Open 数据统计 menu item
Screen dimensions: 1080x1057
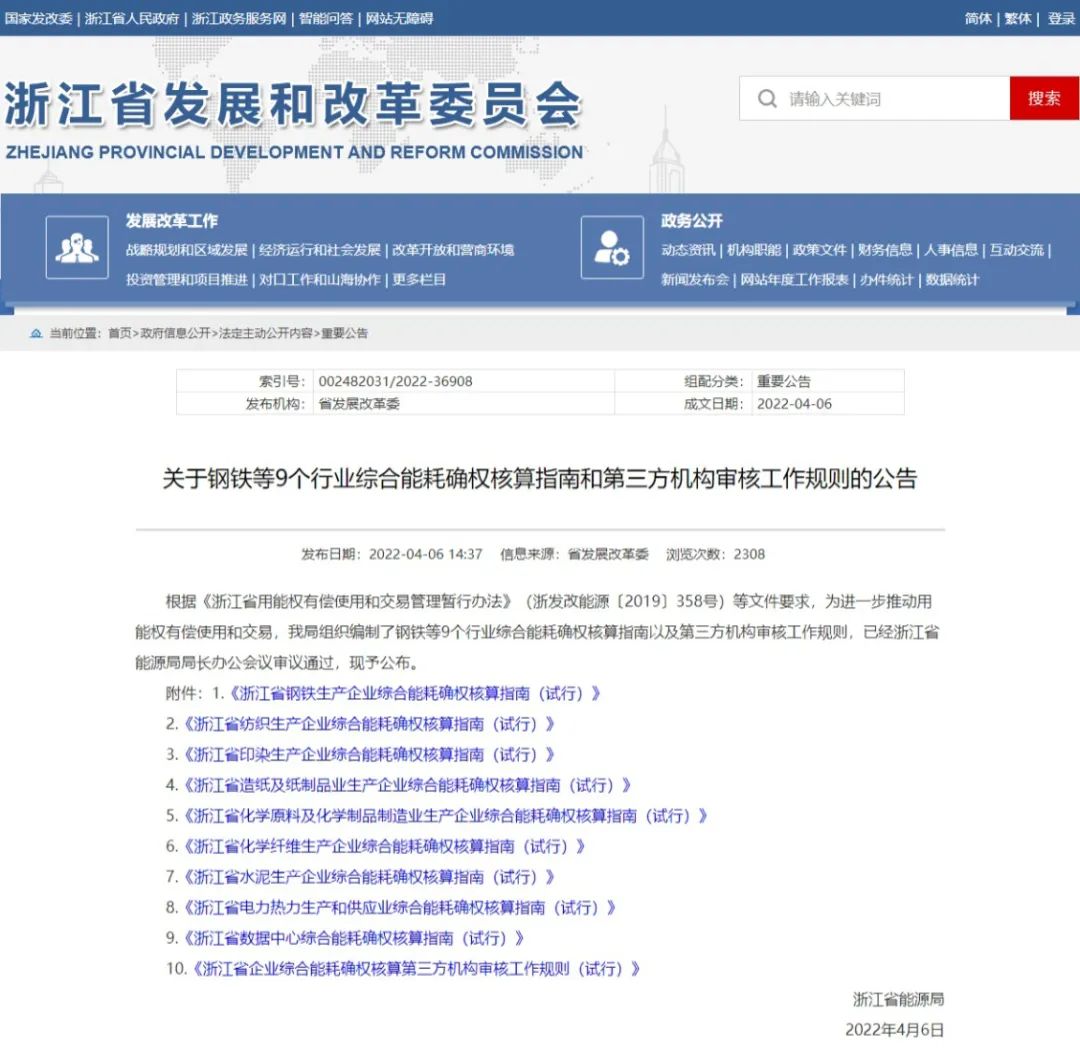click(952, 280)
